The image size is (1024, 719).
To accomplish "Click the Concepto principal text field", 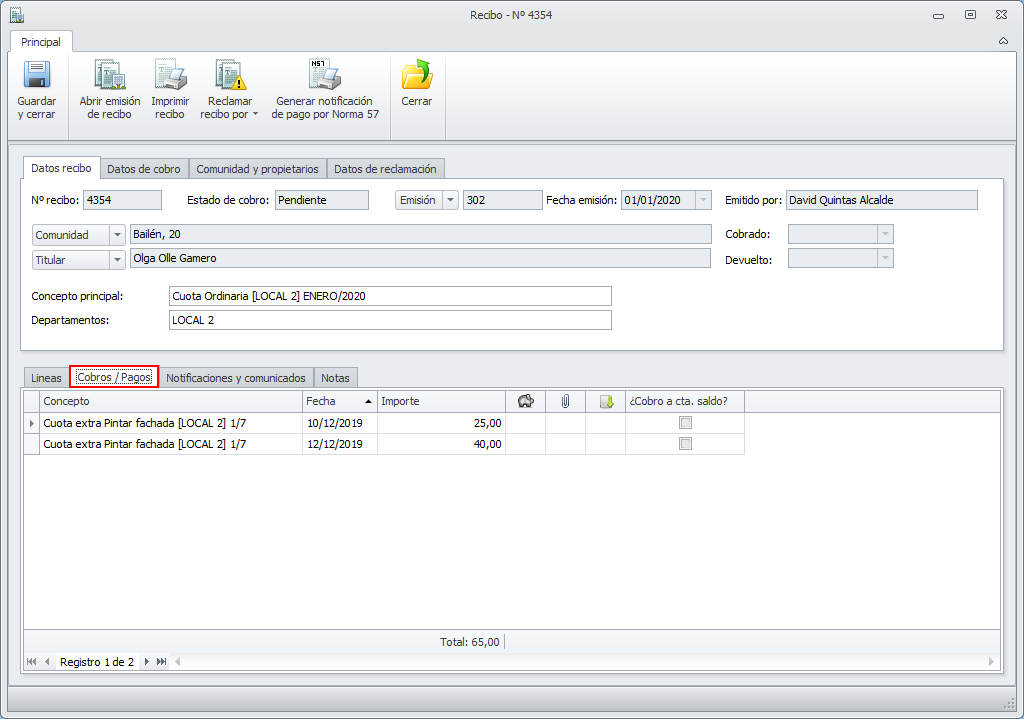I will point(390,296).
